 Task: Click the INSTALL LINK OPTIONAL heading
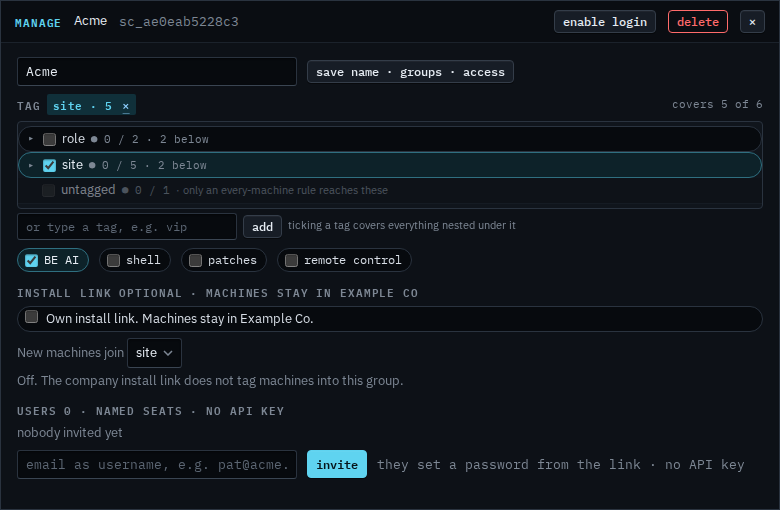217,293
